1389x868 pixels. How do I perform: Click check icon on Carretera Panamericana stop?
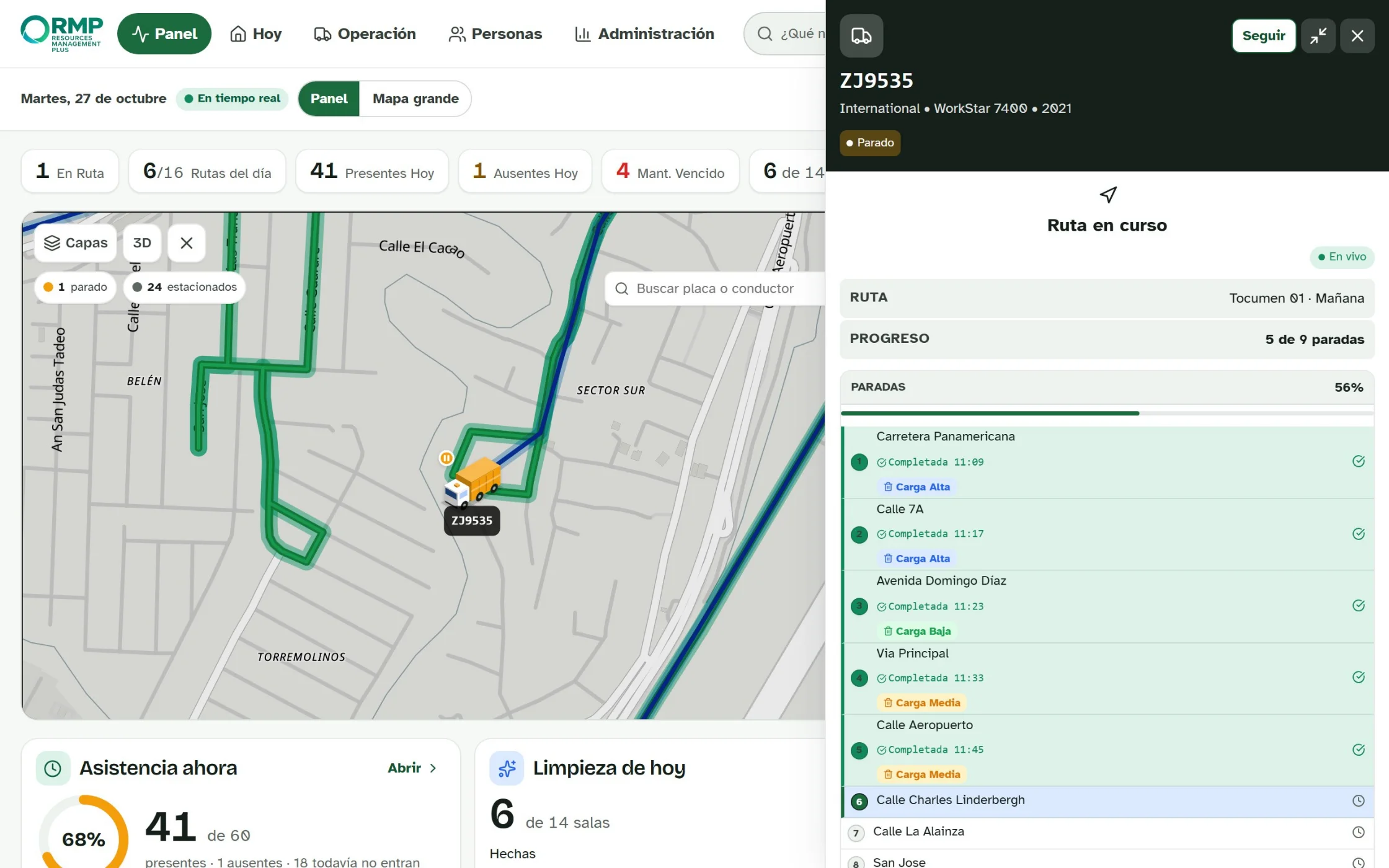coord(1359,461)
